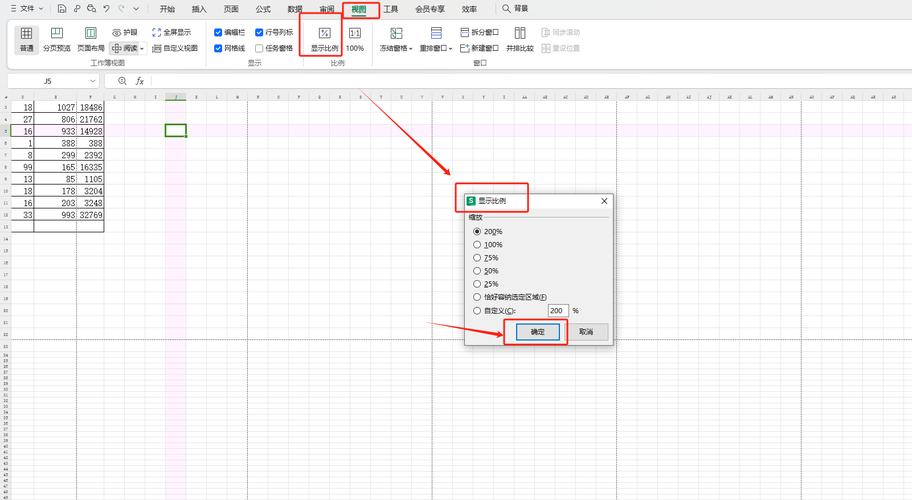Switch to 页面布局 page layout view
Screen dimensions: 912x500
point(91,40)
